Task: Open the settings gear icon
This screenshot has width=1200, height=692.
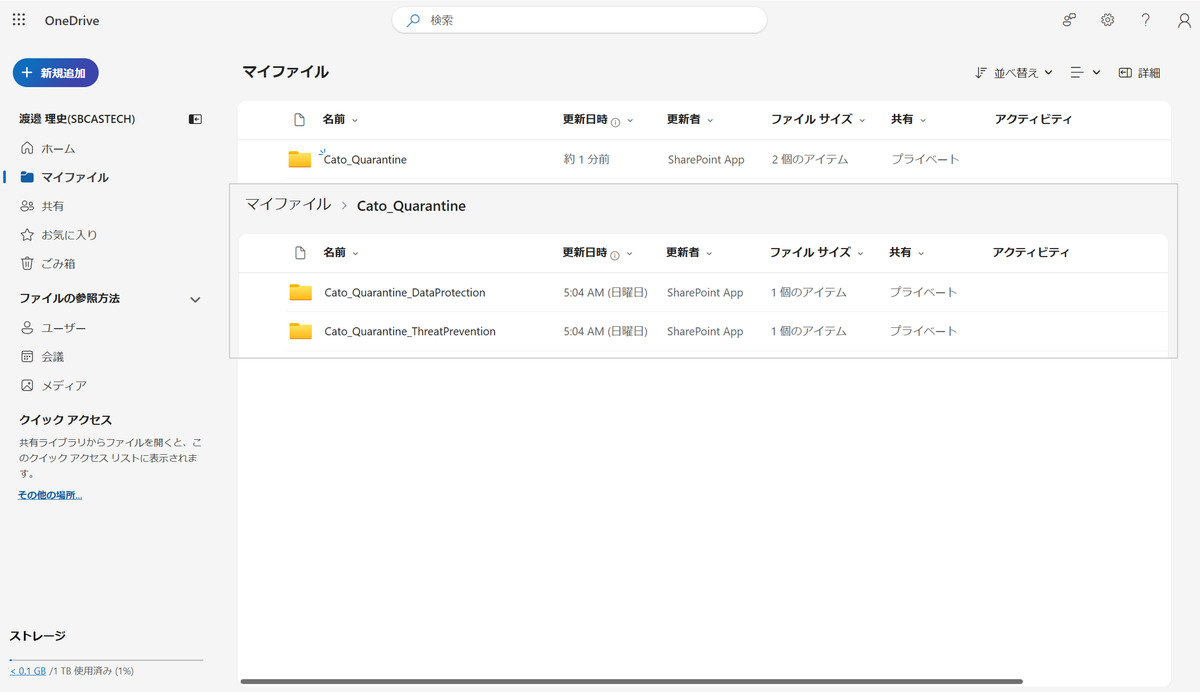Action: click(1108, 20)
